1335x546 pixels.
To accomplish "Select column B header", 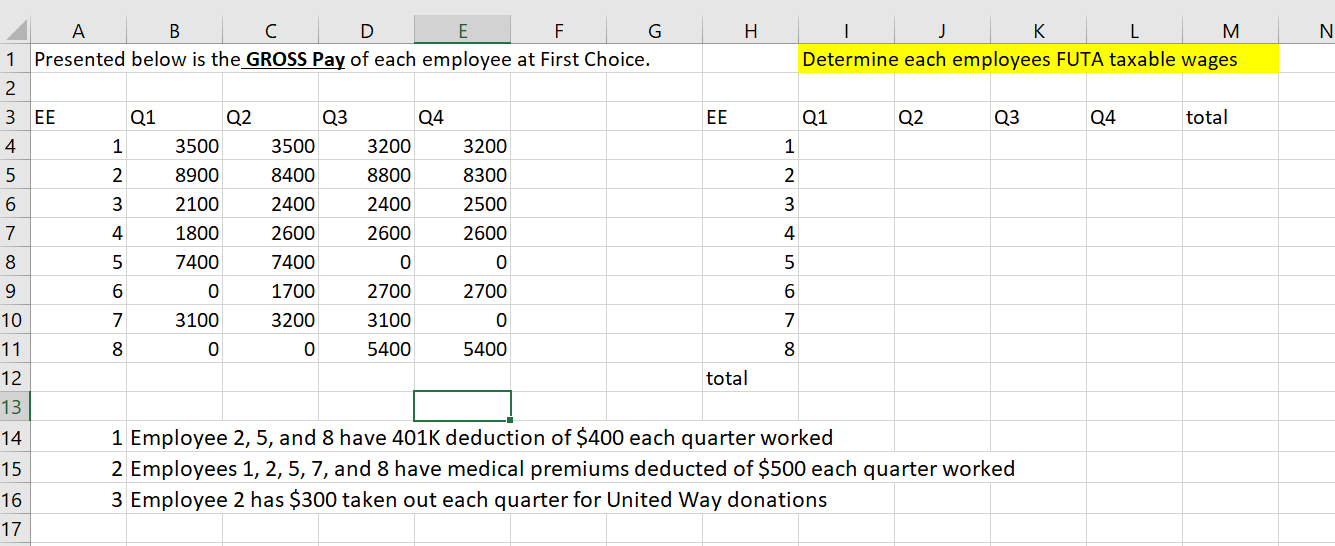I will (x=175, y=30).
